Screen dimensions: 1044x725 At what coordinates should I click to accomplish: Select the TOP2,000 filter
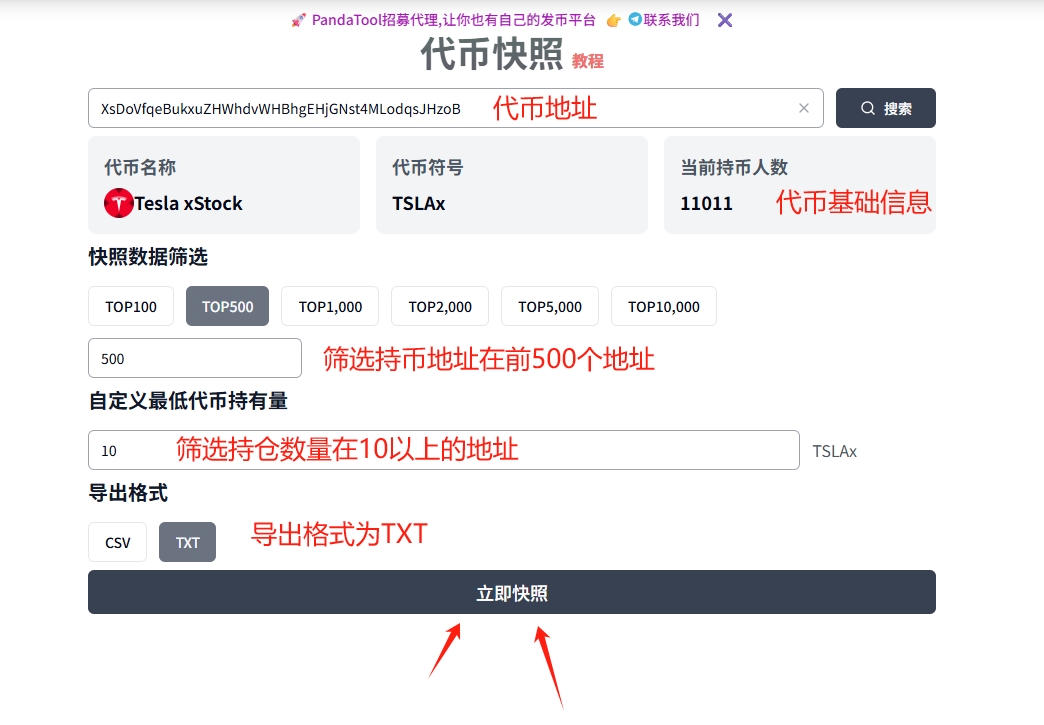(x=440, y=306)
